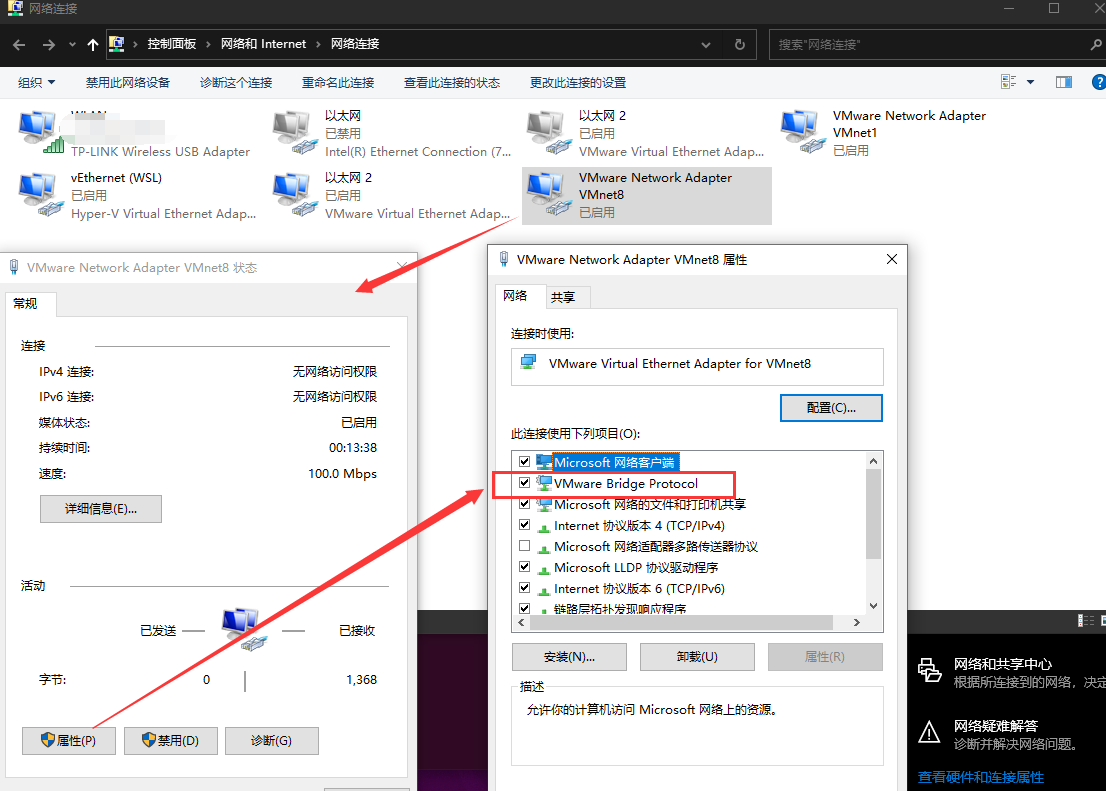Click the items list scroll down arrow
Image resolution: width=1106 pixels, height=791 pixels.
873,605
